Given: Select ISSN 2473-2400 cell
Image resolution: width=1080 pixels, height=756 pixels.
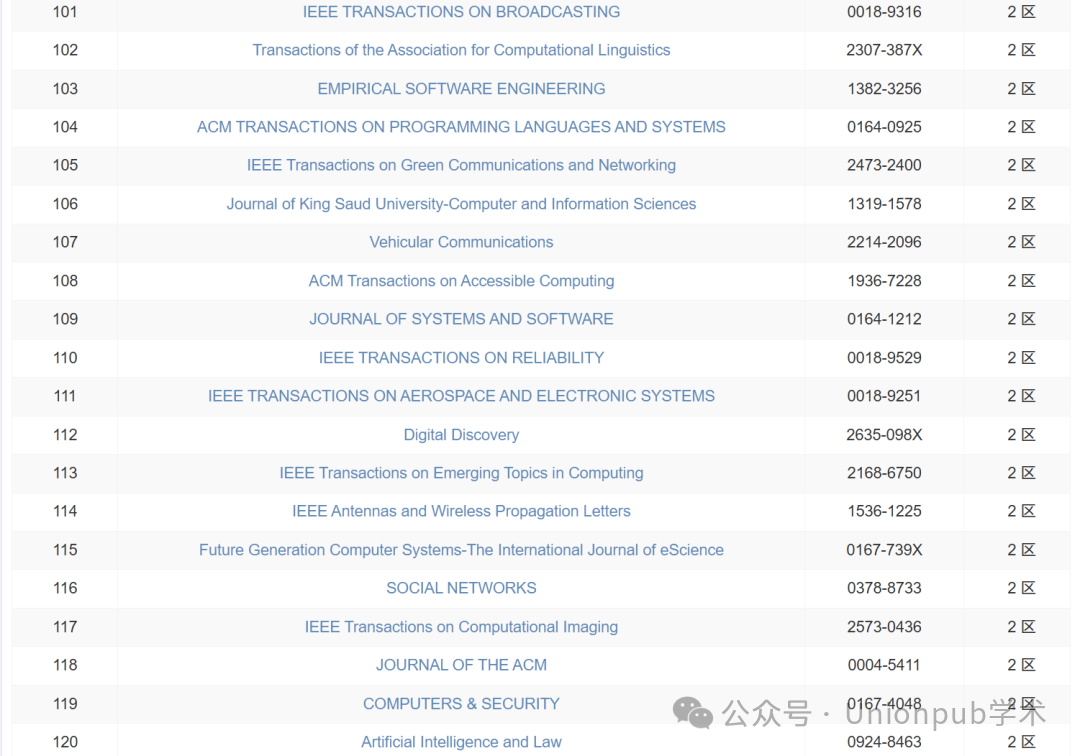Looking at the screenshot, I should tap(884, 165).
